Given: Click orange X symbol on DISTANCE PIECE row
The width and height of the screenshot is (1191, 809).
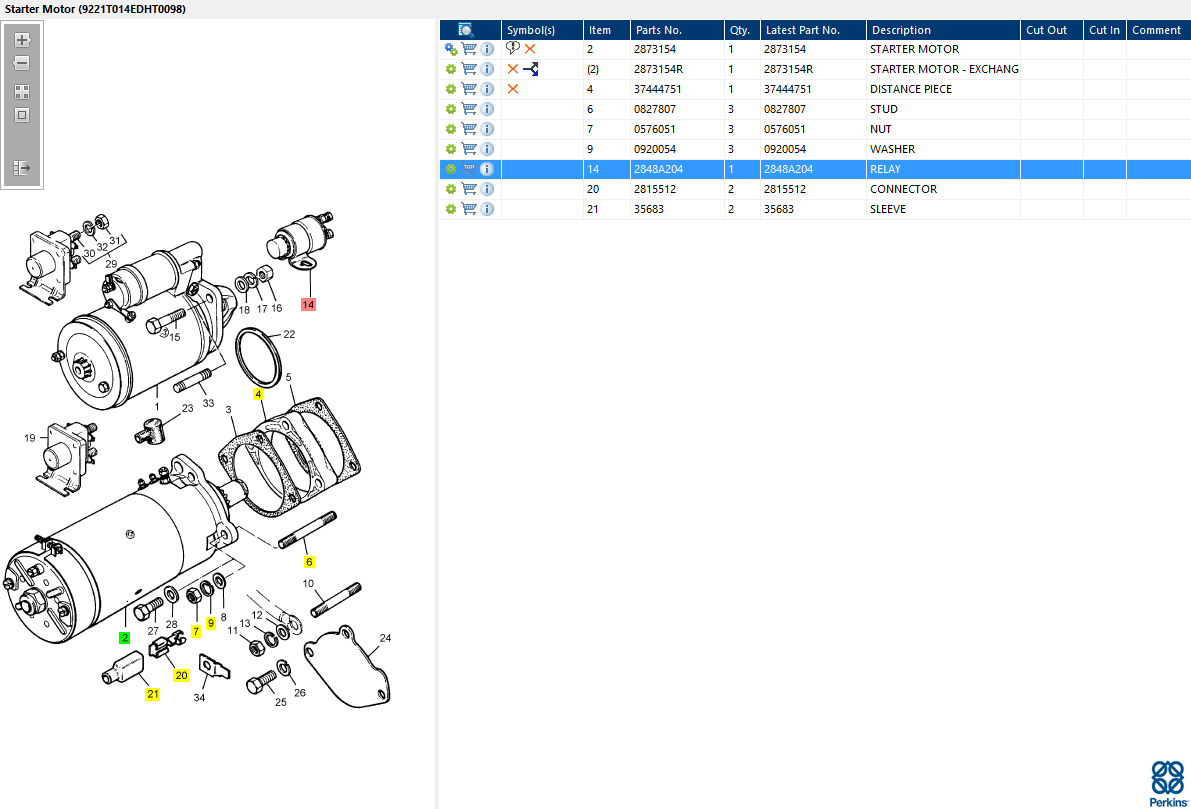Looking at the screenshot, I should coord(513,89).
